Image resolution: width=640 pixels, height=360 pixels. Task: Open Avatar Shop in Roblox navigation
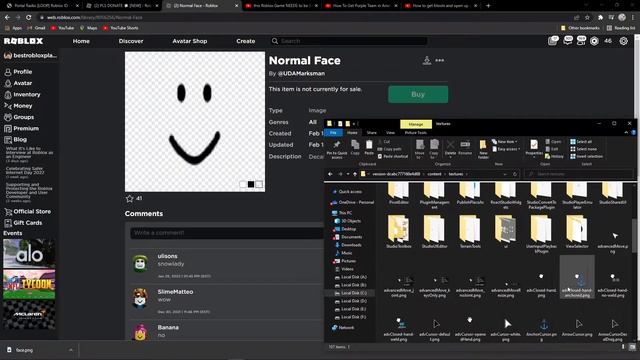click(189, 41)
